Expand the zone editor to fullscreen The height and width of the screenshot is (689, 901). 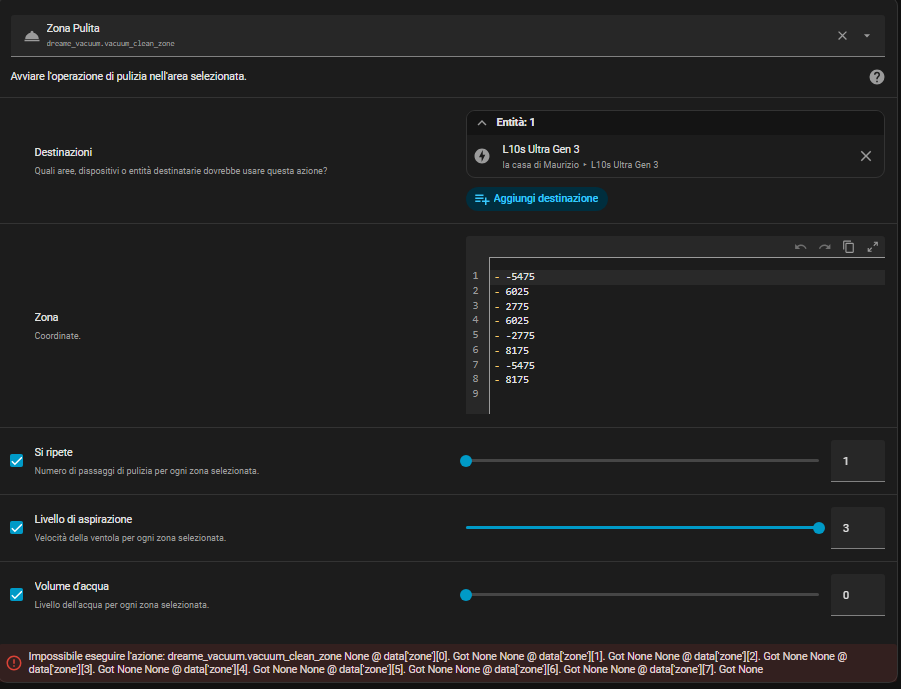point(872,247)
